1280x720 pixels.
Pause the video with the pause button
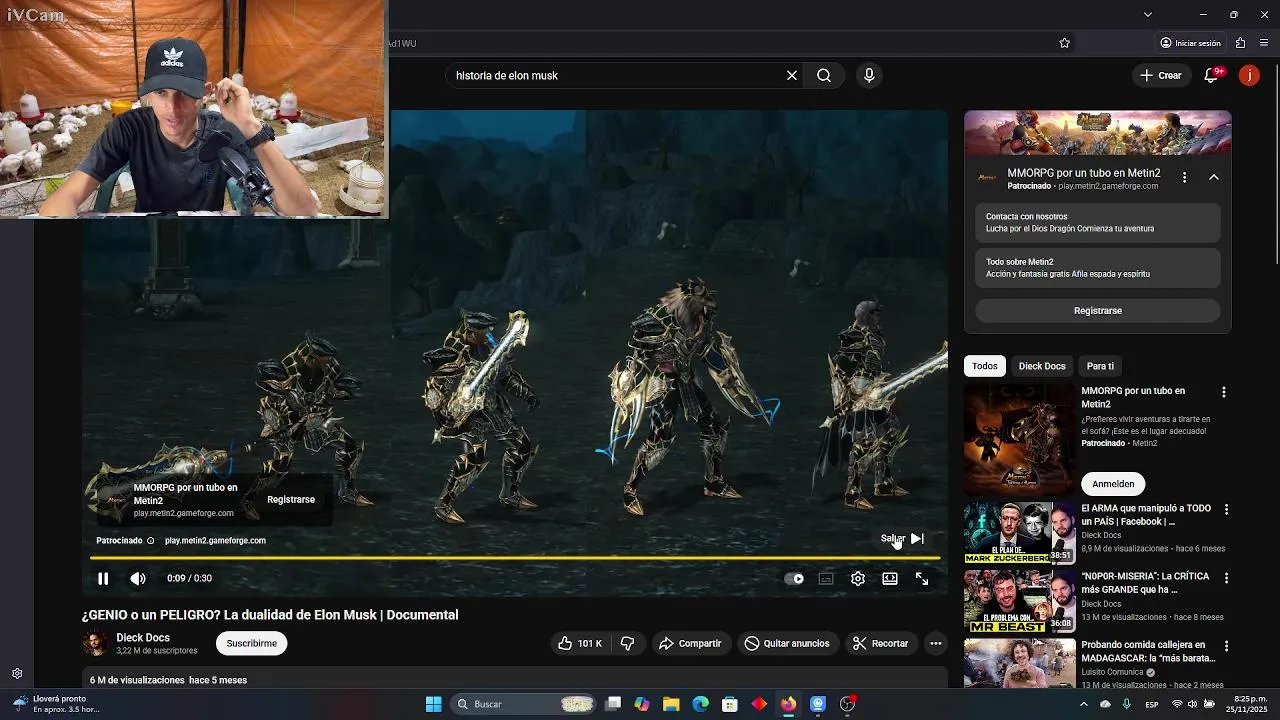click(x=103, y=578)
